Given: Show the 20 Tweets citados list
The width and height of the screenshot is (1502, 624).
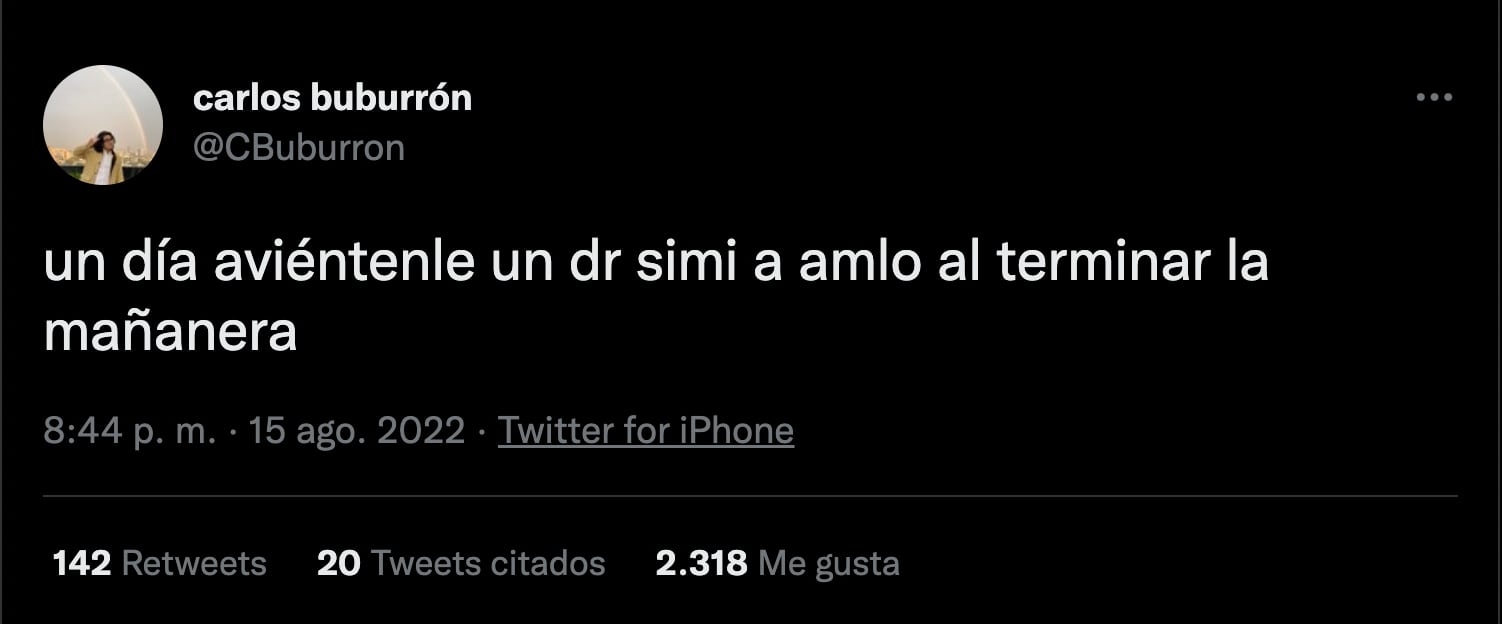Looking at the screenshot, I should pos(461,564).
